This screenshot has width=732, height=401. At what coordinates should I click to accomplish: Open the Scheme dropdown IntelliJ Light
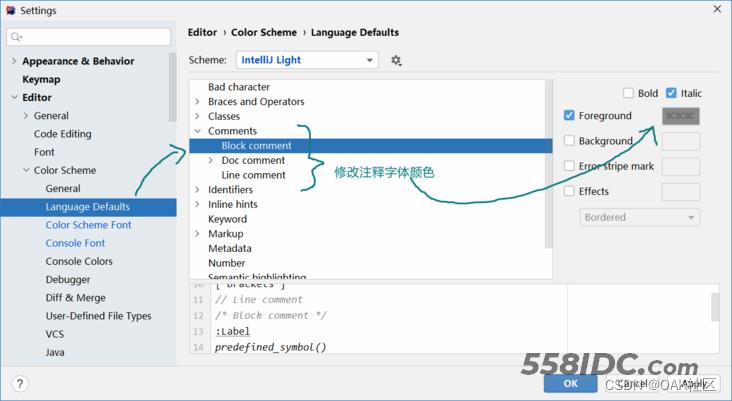[306, 60]
